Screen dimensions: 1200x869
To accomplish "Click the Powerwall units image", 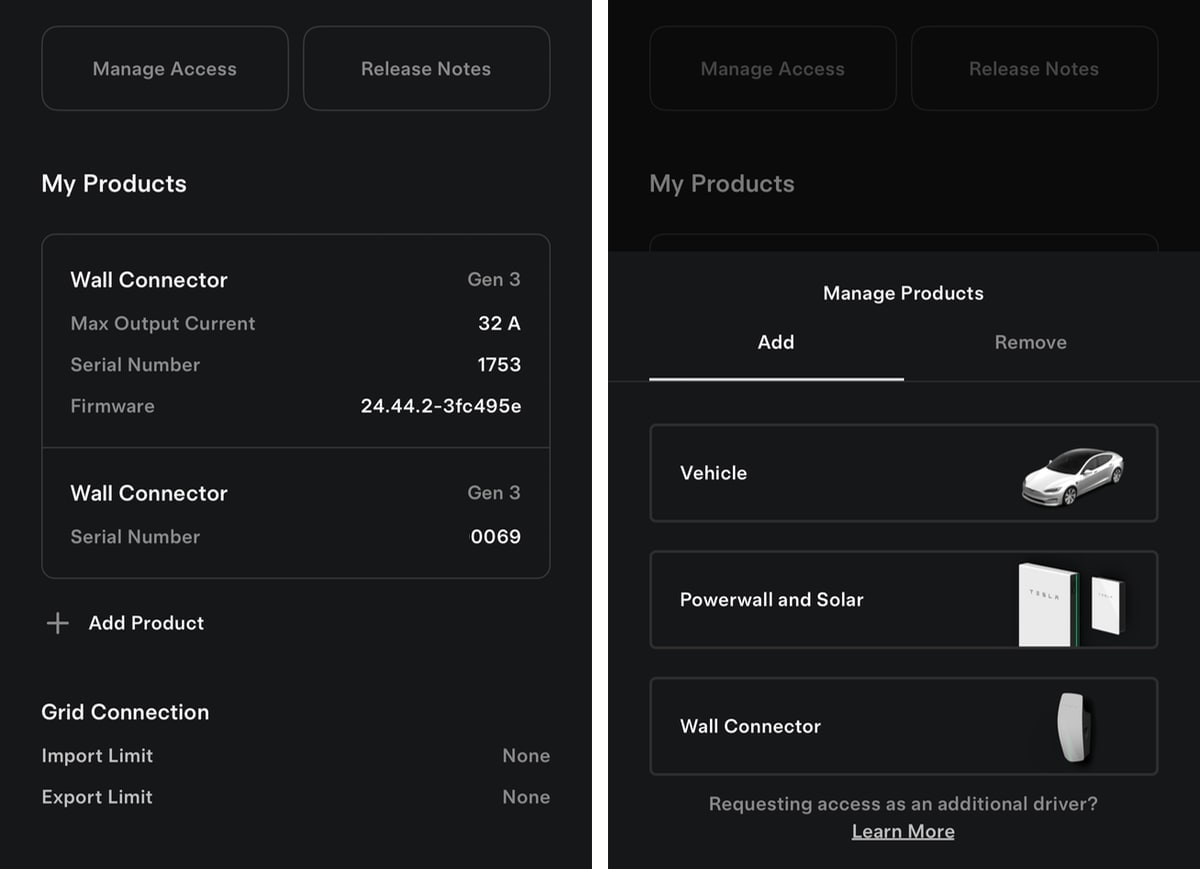I will pos(1071,604).
